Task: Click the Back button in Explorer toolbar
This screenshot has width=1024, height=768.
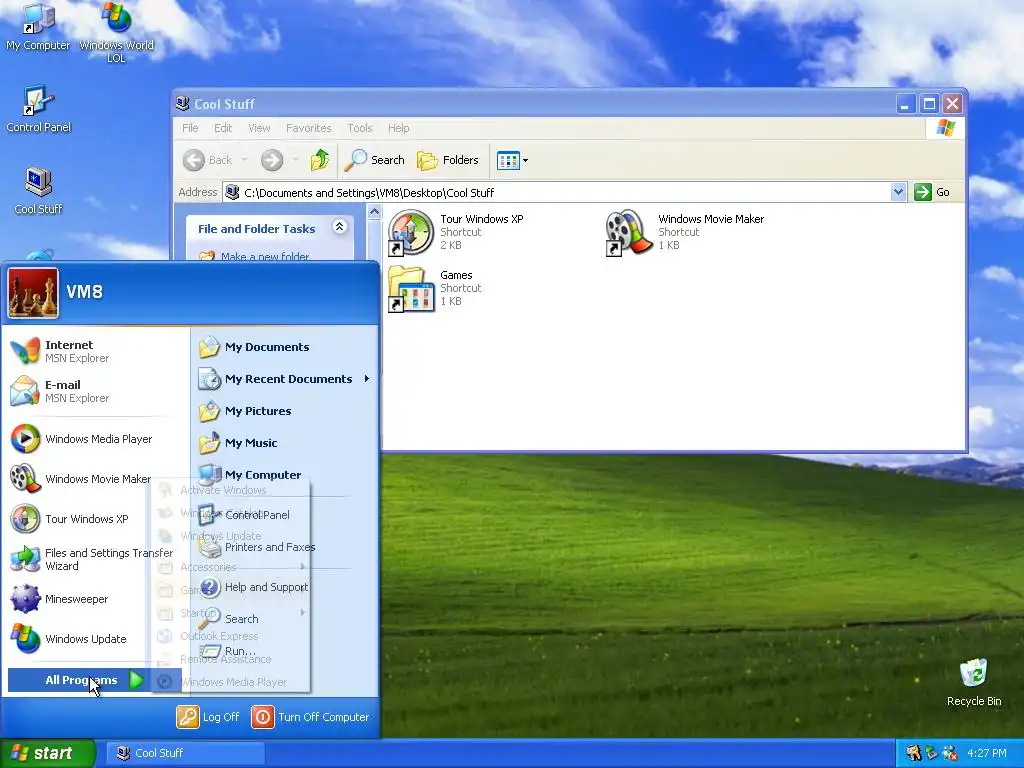Action: 208,160
